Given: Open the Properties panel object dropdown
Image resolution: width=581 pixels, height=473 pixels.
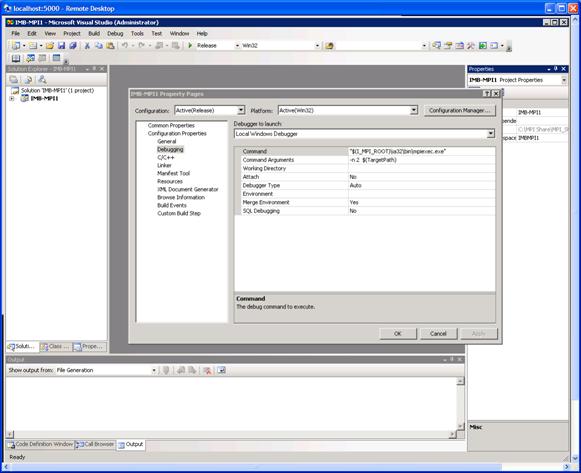Looking at the screenshot, I should [564, 80].
